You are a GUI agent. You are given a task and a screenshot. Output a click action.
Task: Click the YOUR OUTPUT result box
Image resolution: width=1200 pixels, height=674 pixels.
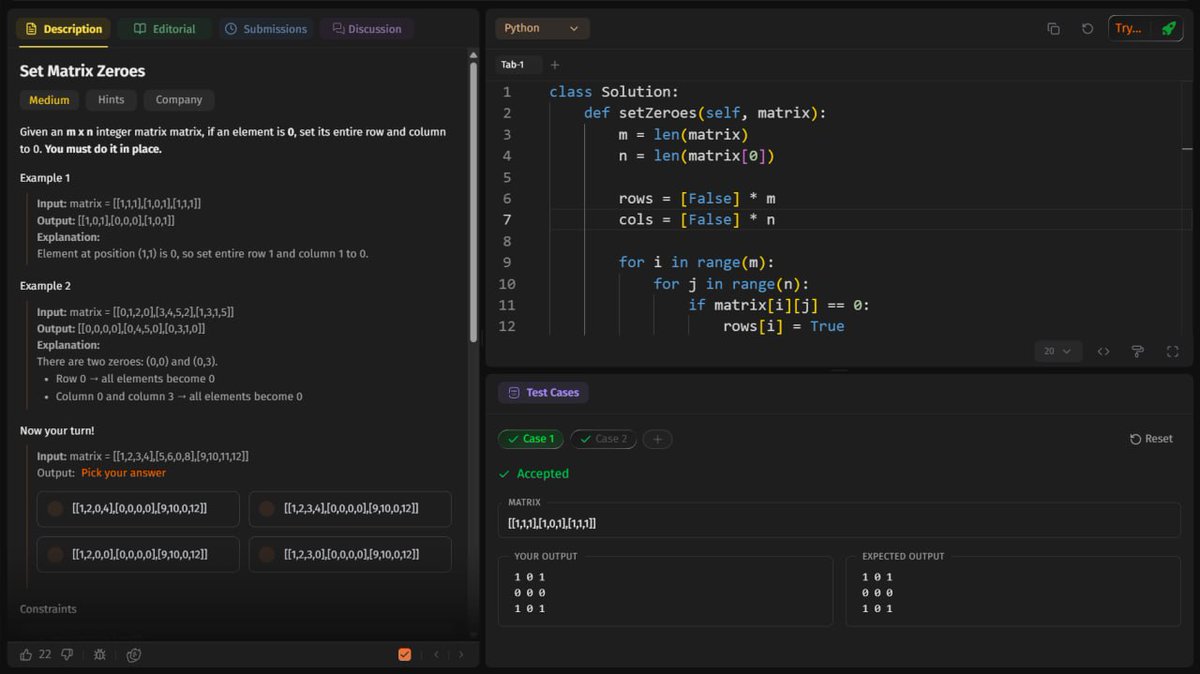666,592
